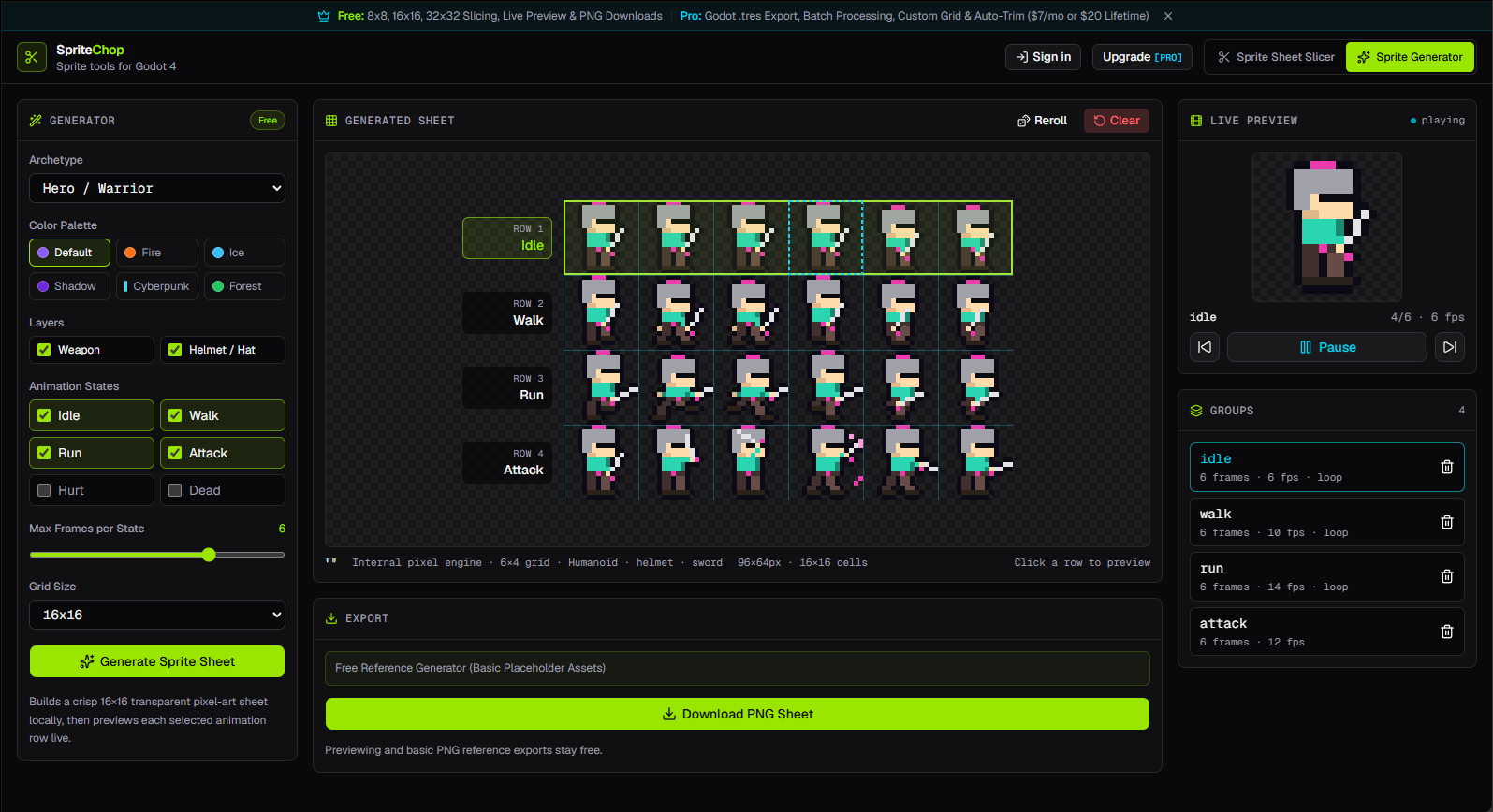The width and height of the screenshot is (1493, 812).
Task: Click the Sign in button
Action: (1043, 57)
